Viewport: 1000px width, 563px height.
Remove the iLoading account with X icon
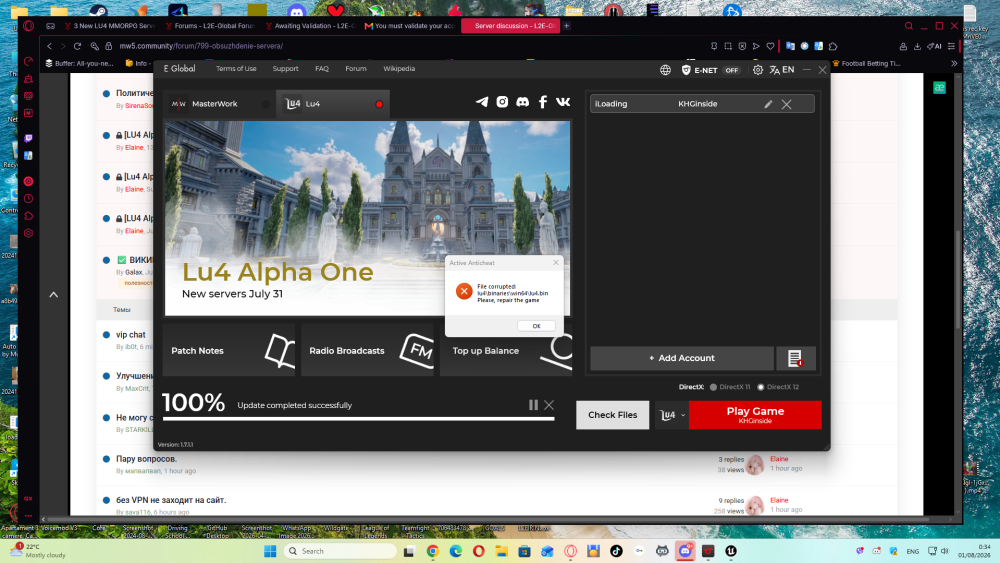pyautogui.click(x=786, y=104)
